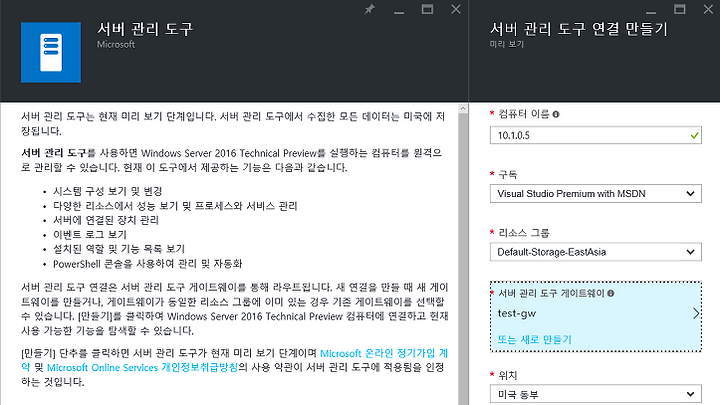Screen dimensions: 720x405
Task: Click the 미리 보기 subtitle
Action: click(x=506, y=44)
